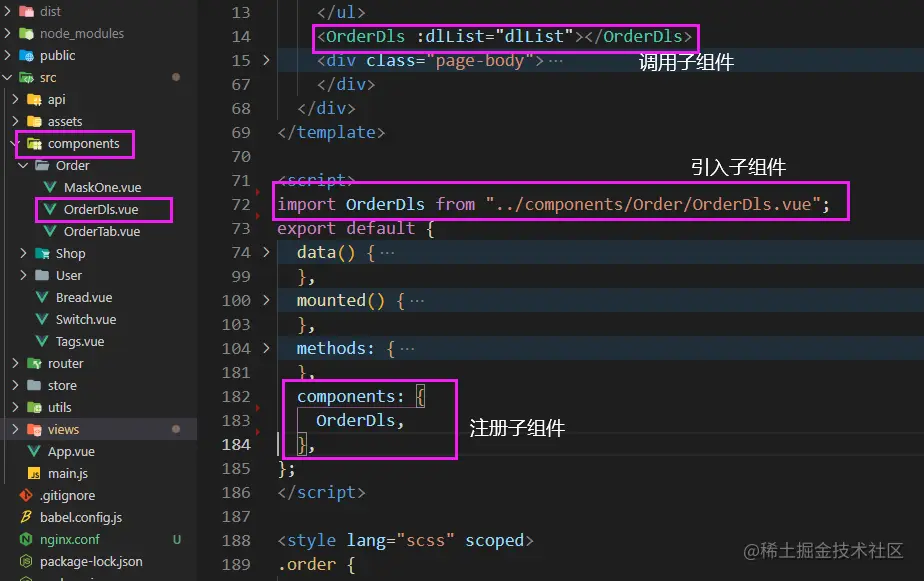Click the node_modules folder icon
924x581 pixels.
[x=27, y=33]
